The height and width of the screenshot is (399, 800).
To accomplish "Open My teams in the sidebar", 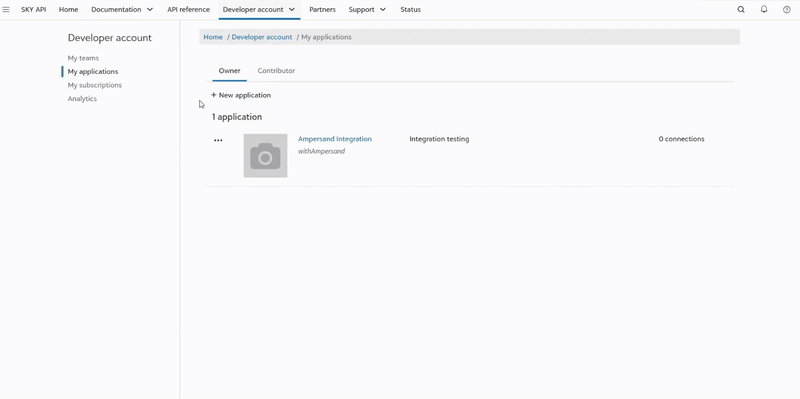I will click(x=83, y=58).
